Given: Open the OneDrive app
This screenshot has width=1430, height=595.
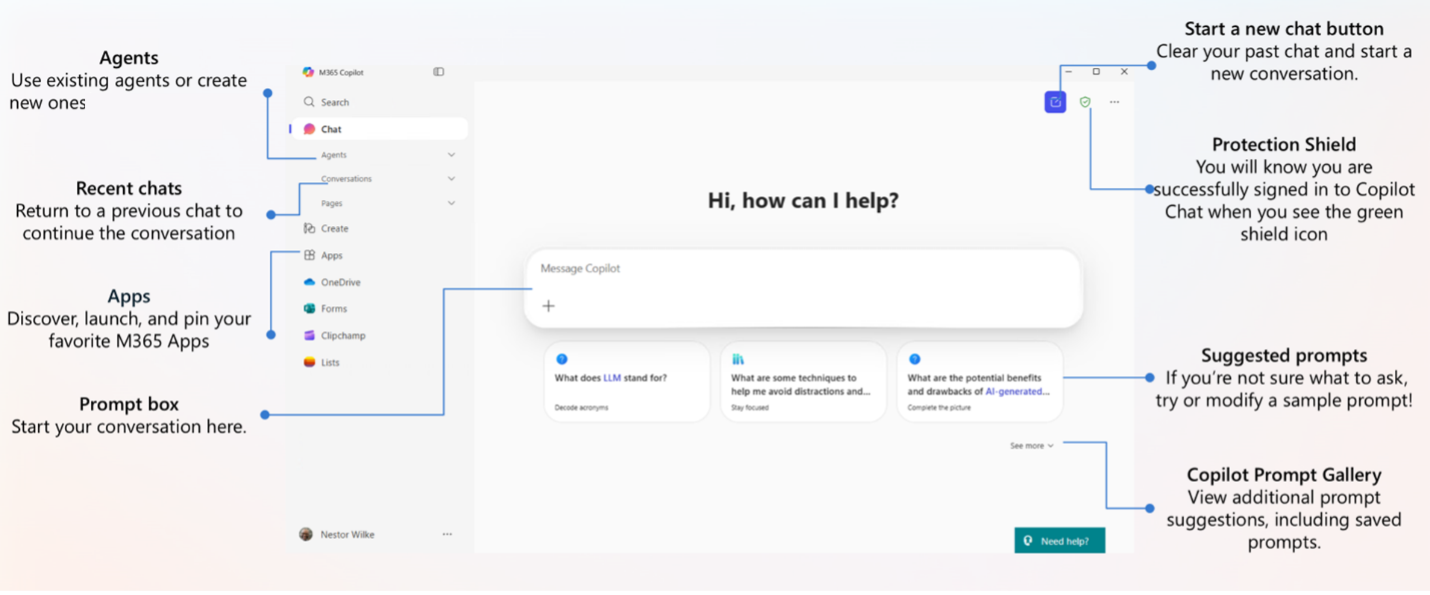Looking at the screenshot, I should click(340, 283).
